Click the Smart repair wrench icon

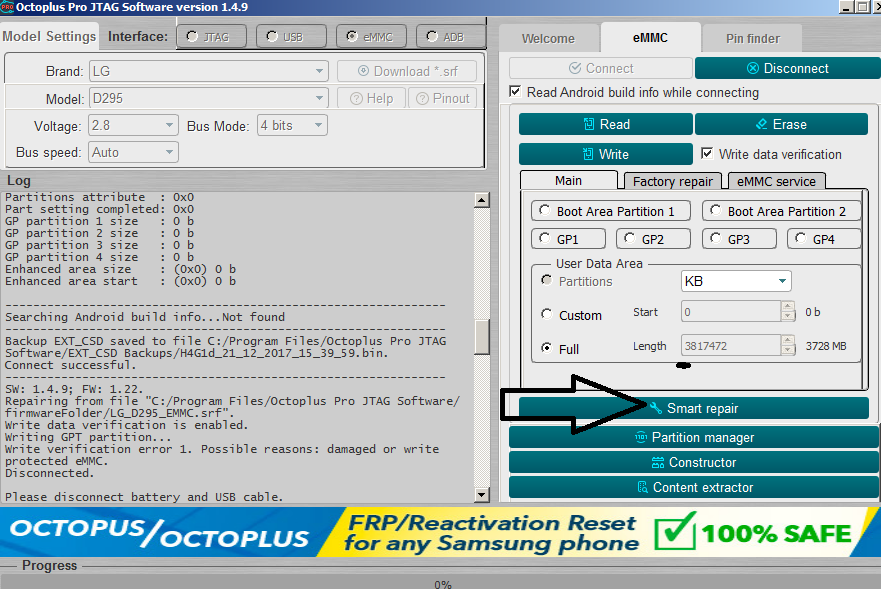tap(656, 408)
